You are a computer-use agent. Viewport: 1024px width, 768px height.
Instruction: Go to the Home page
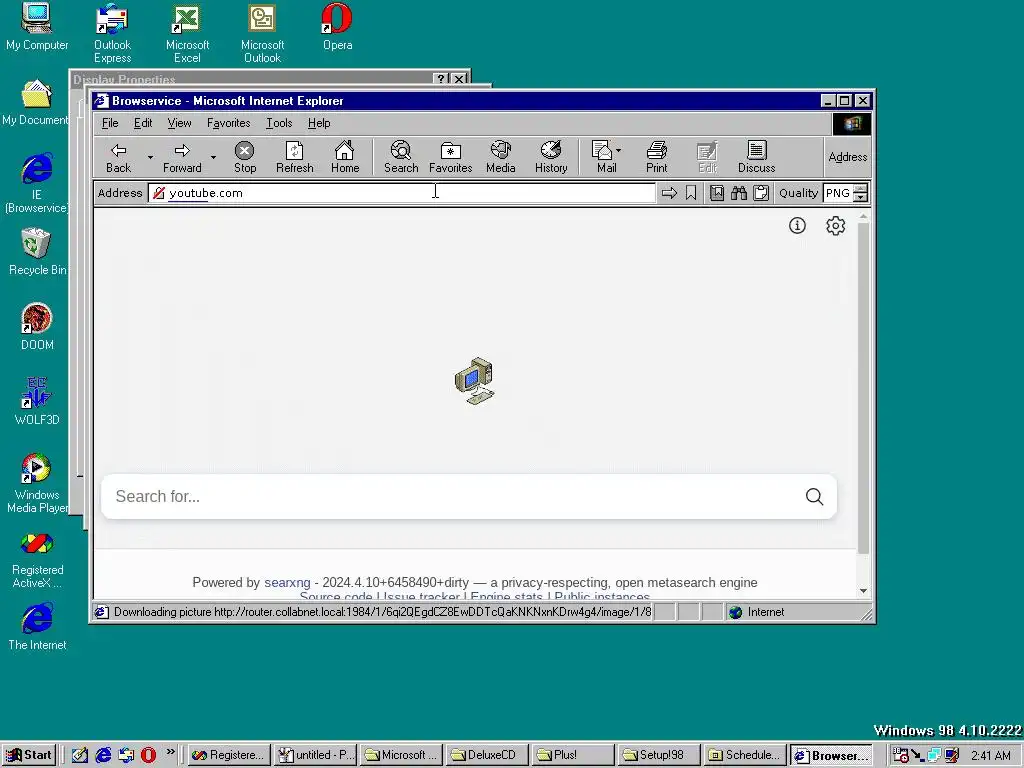pyautogui.click(x=345, y=157)
